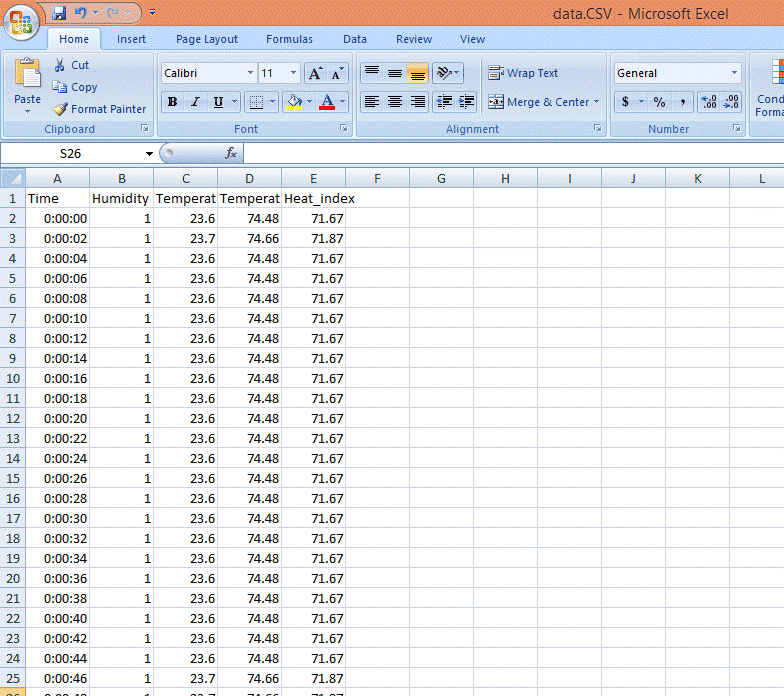Apply accounting dollar number format
Image resolution: width=784 pixels, height=696 pixels.
point(626,102)
